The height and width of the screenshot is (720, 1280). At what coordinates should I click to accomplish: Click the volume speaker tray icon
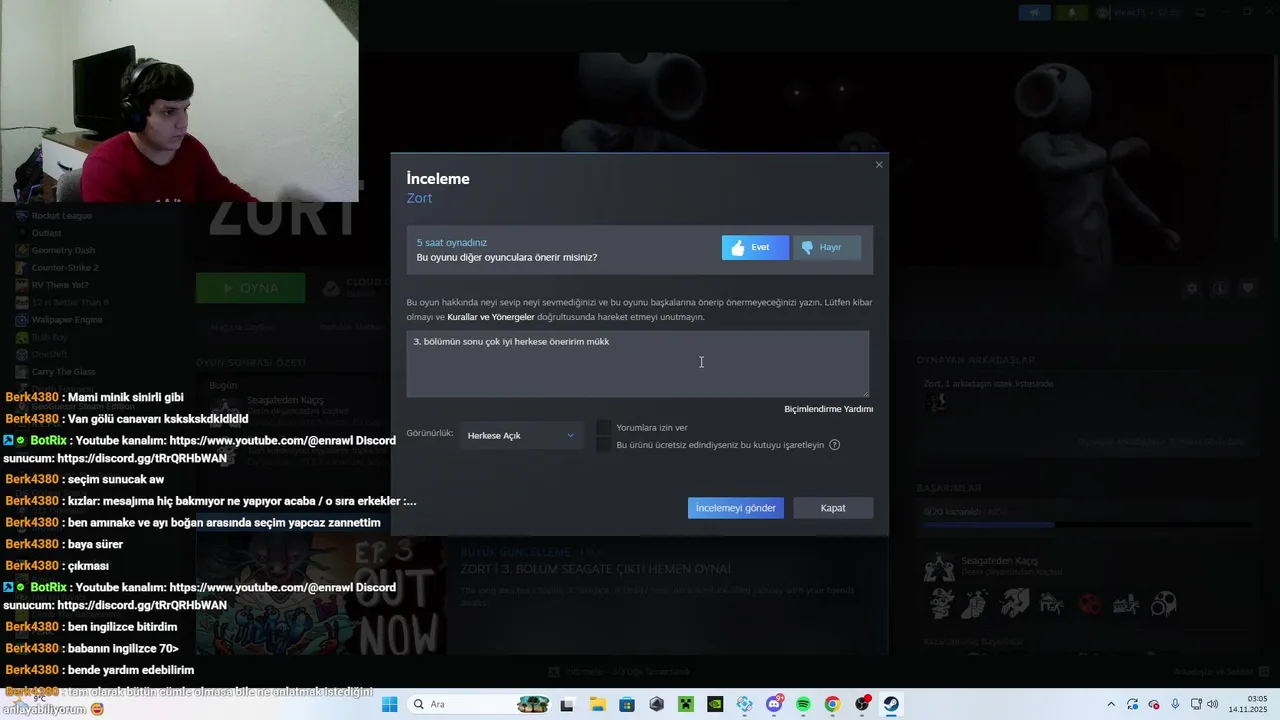1213,704
